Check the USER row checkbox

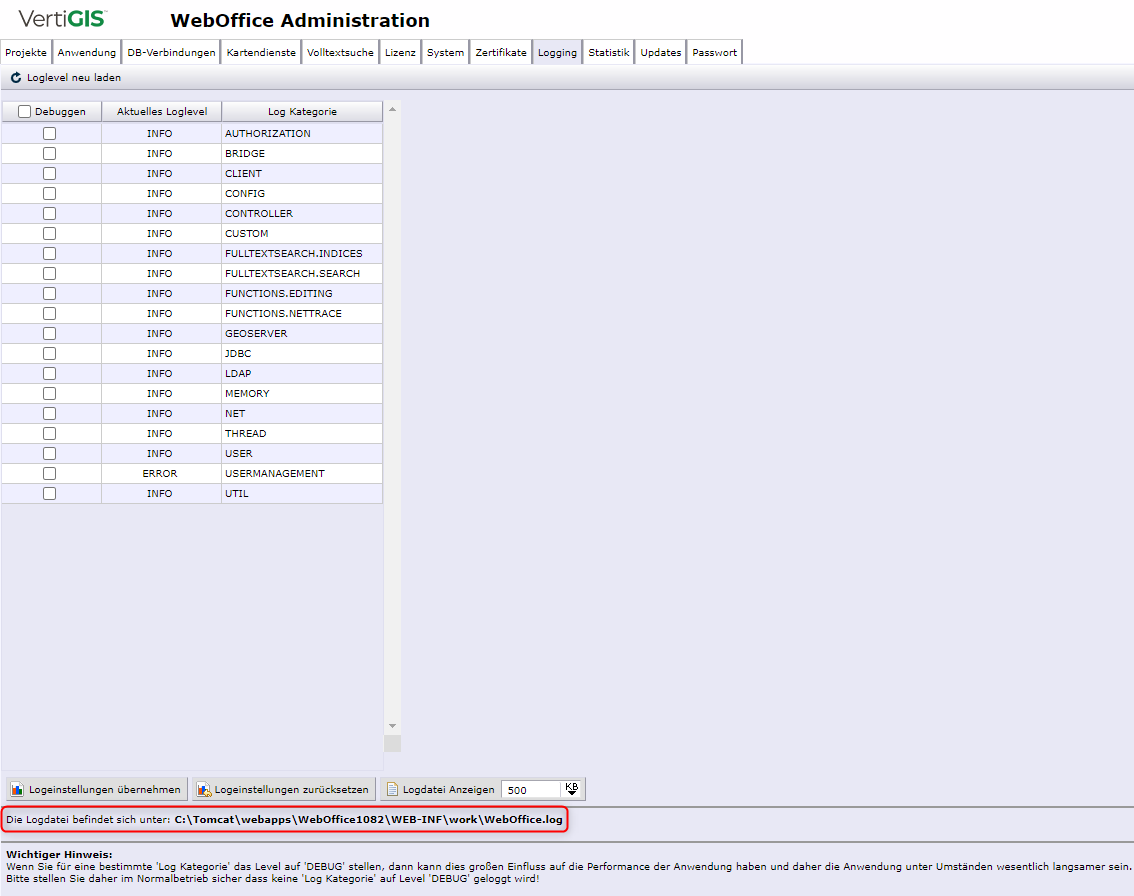[49, 453]
